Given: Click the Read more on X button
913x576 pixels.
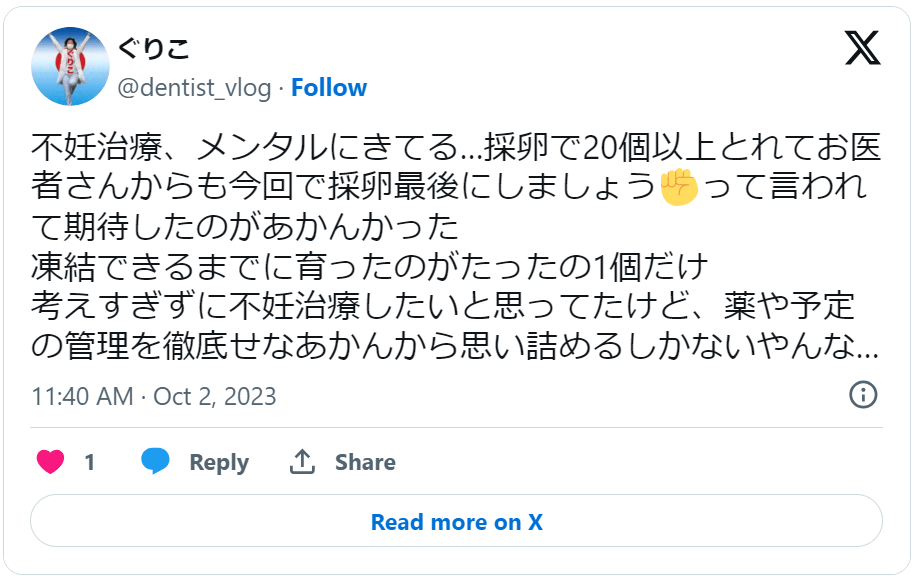Looking at the screenshot, I should click(x=456, y=521).
